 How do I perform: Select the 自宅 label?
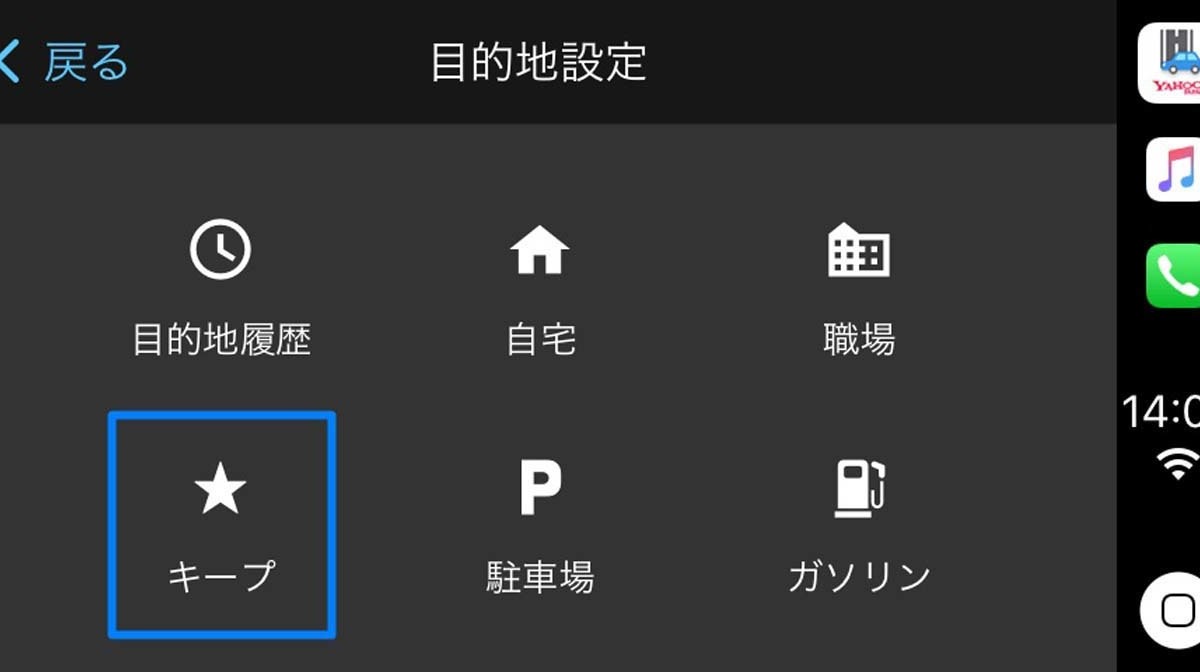coord(540,340)
